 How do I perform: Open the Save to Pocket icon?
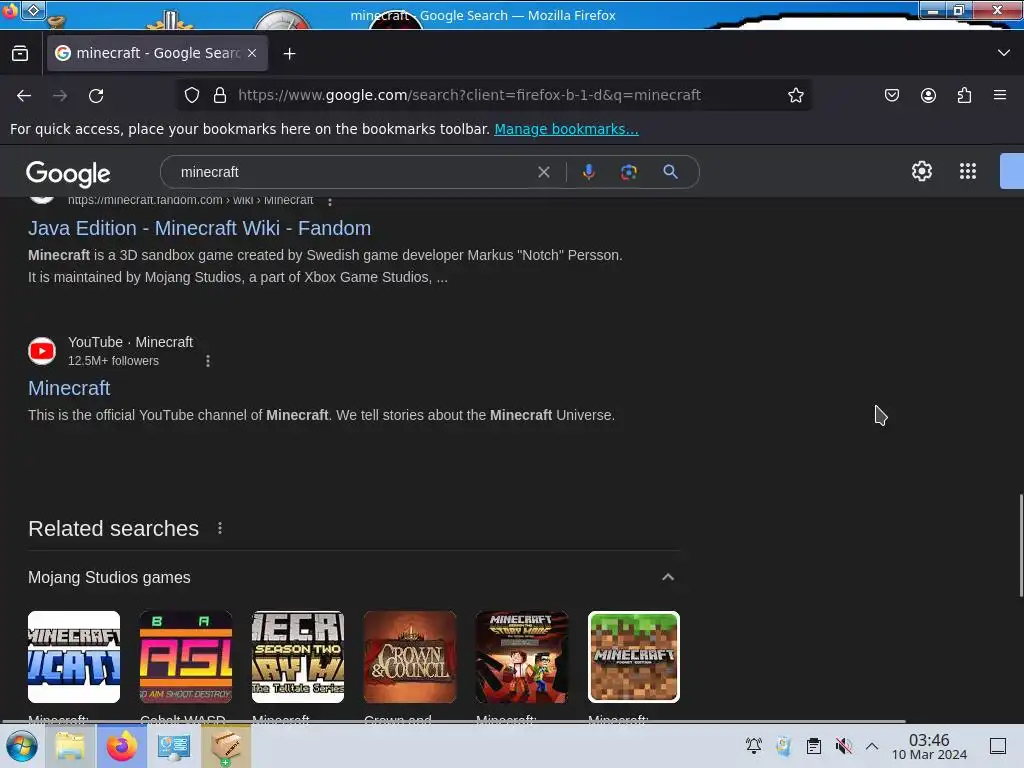pyautogui.click(x=891, y=95)
